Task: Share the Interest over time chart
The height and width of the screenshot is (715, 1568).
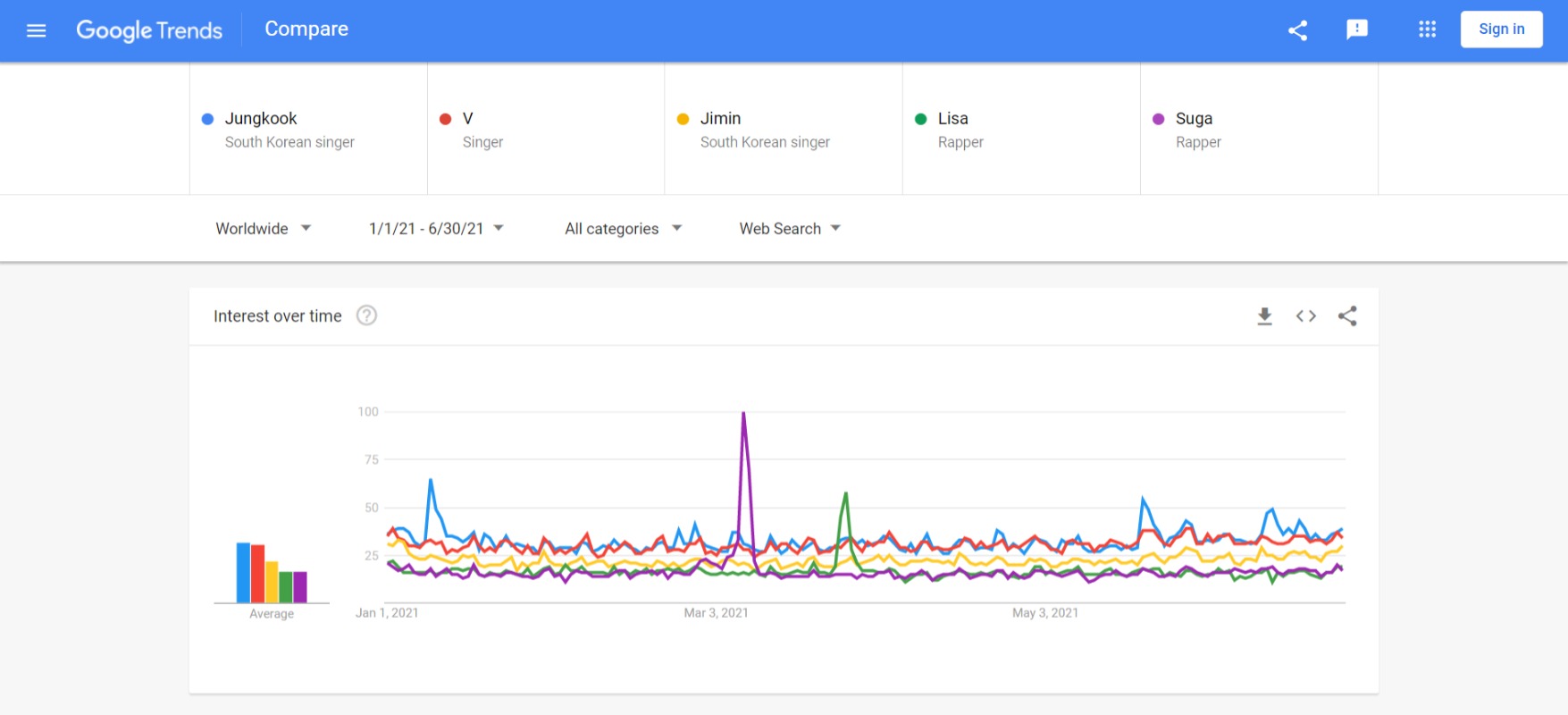Action: 1347,315
